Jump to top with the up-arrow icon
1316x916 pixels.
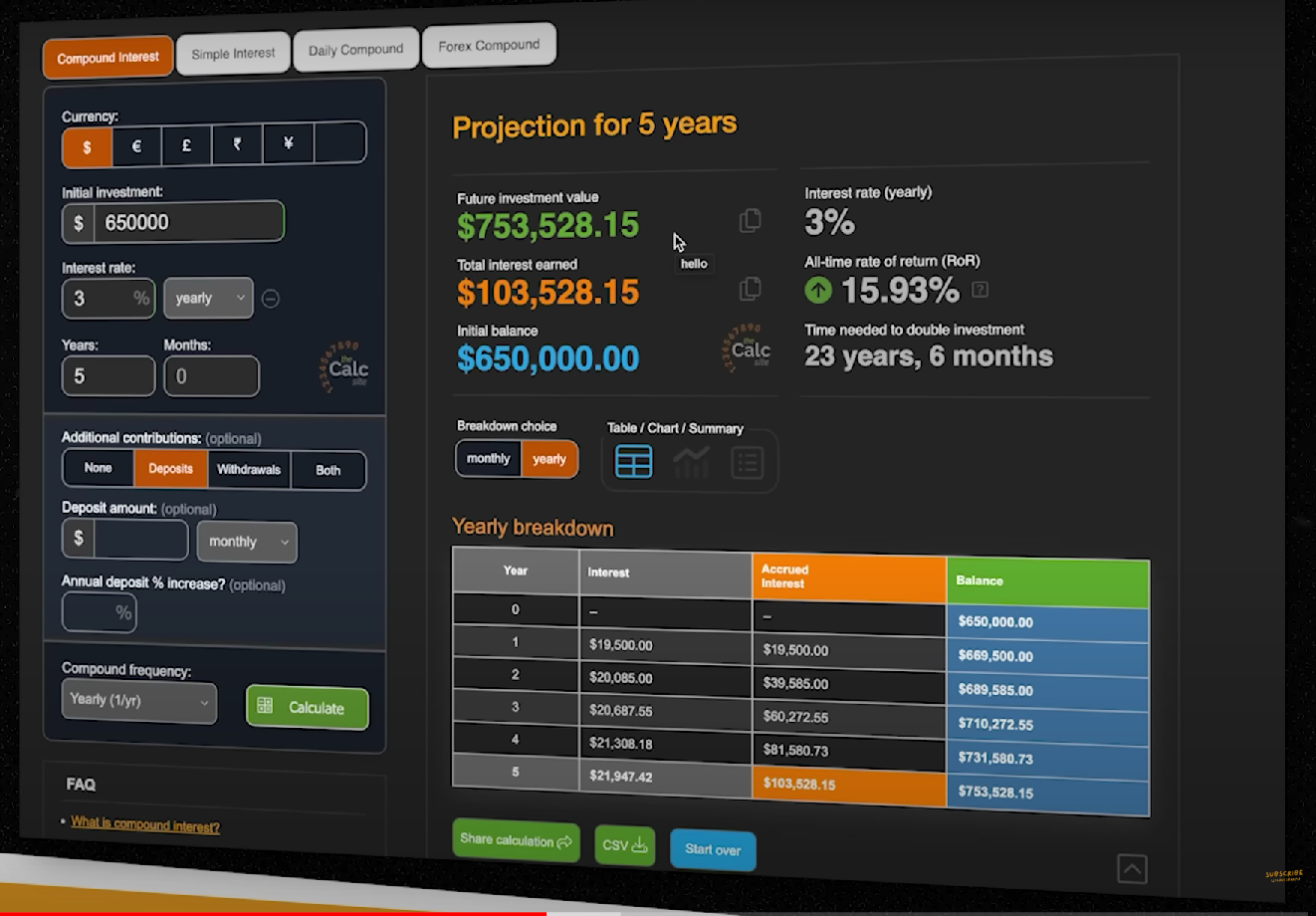click(1132, 868)
